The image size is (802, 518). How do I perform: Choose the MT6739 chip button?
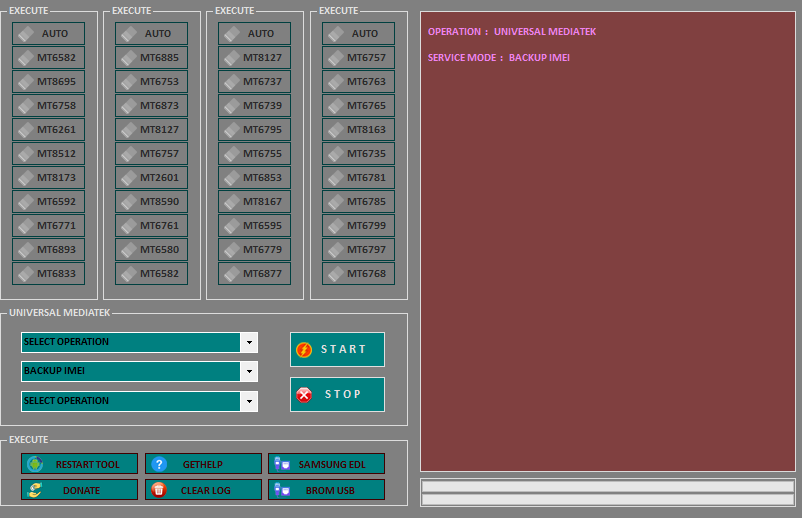[x=254, y=105]
